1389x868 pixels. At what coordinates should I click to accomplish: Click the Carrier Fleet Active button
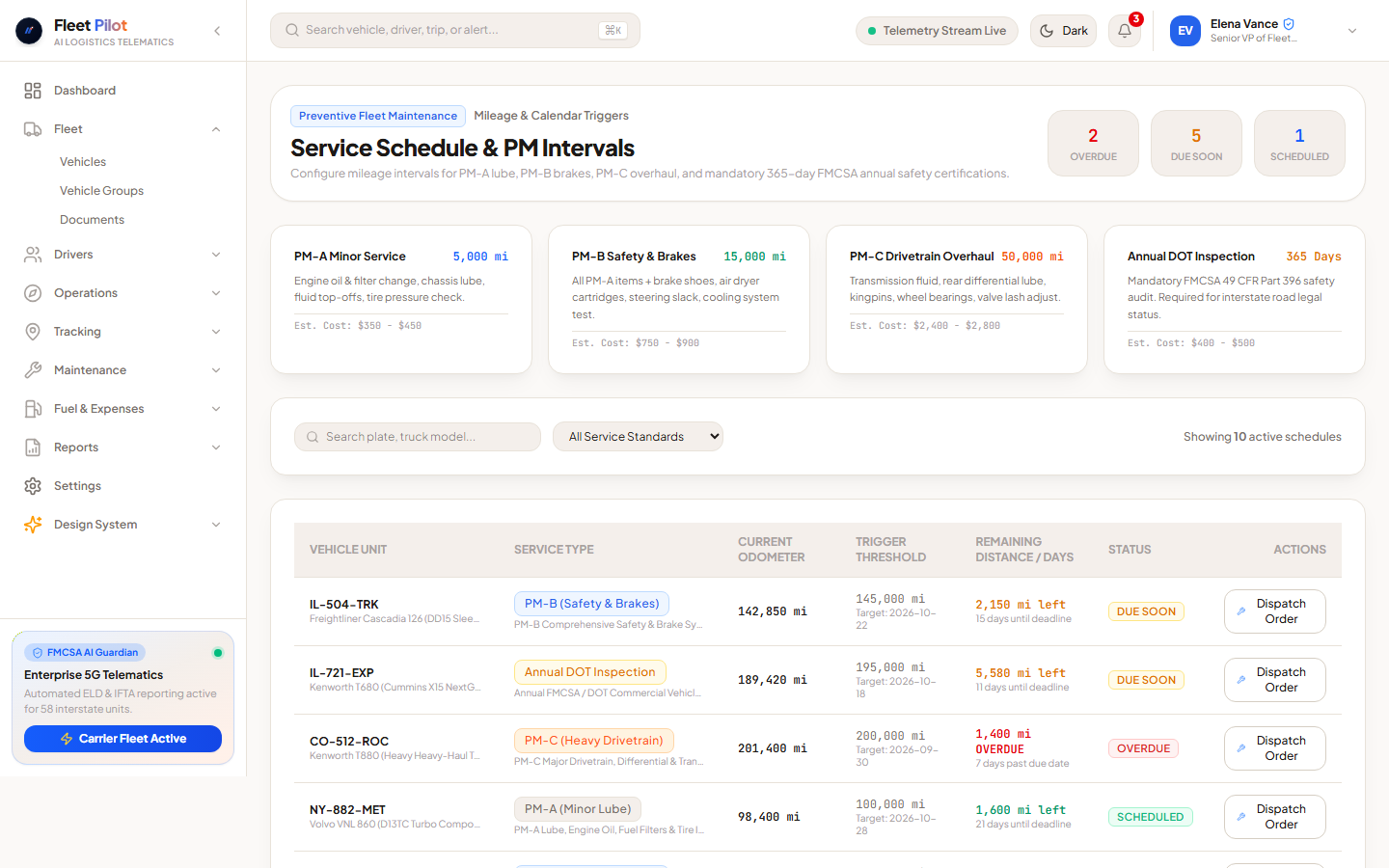tap(123, 739)
